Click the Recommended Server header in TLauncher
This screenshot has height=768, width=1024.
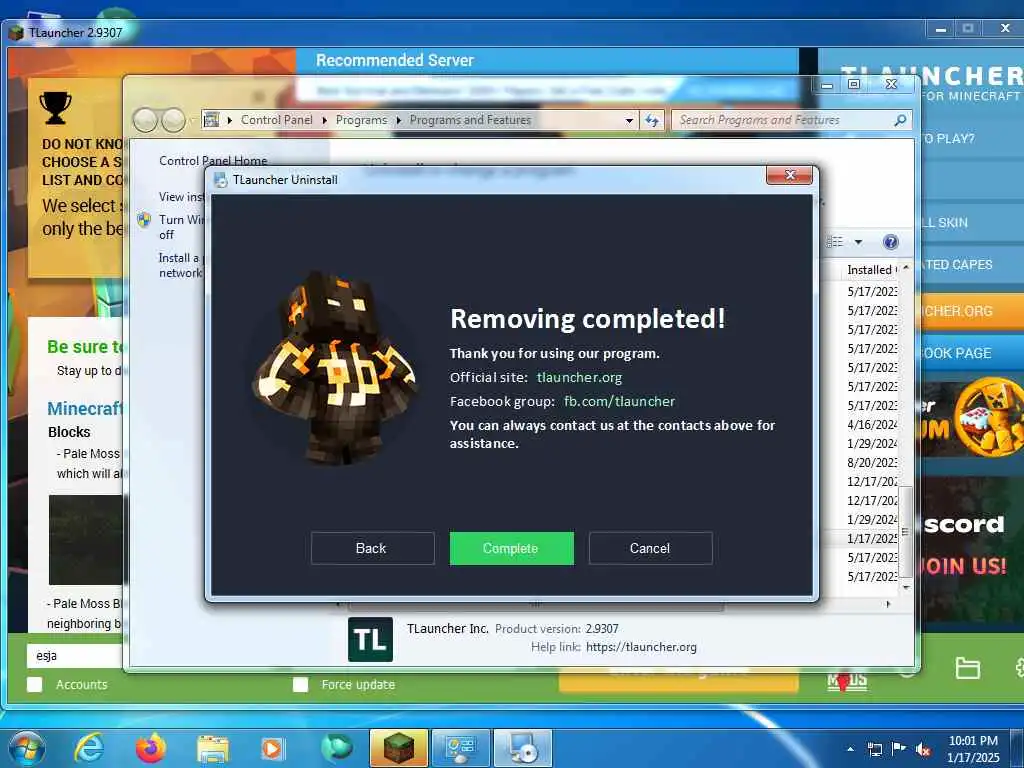pos(395,60)
